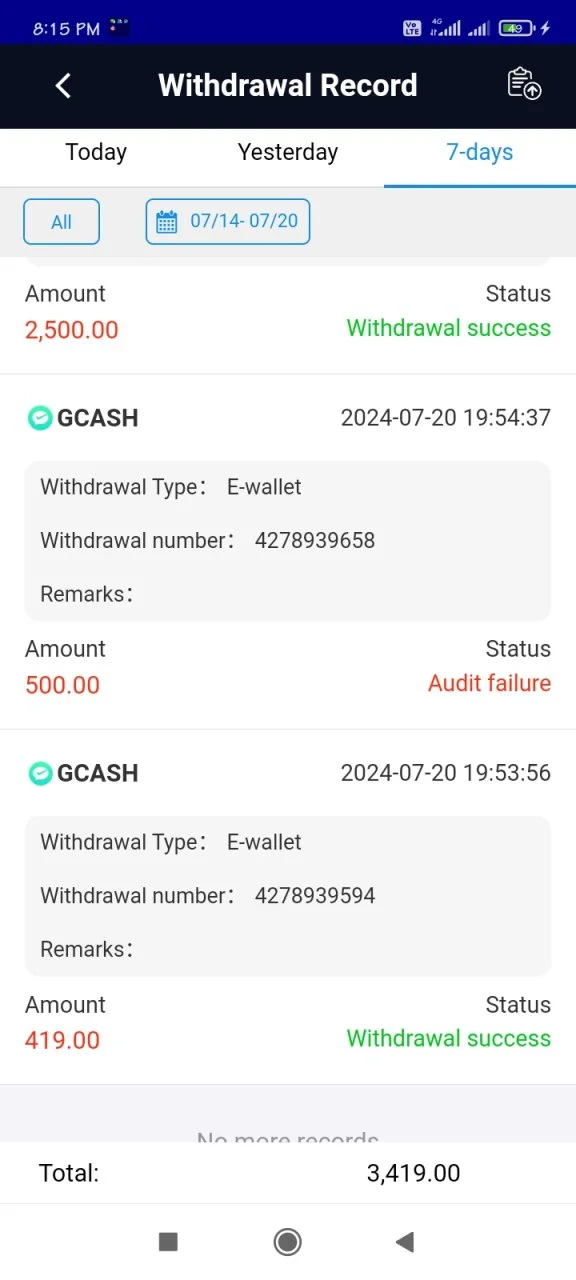This screenshot has height=1280, width=576.
Task: Switch to the Today tab
Action: tap(96, 152)
